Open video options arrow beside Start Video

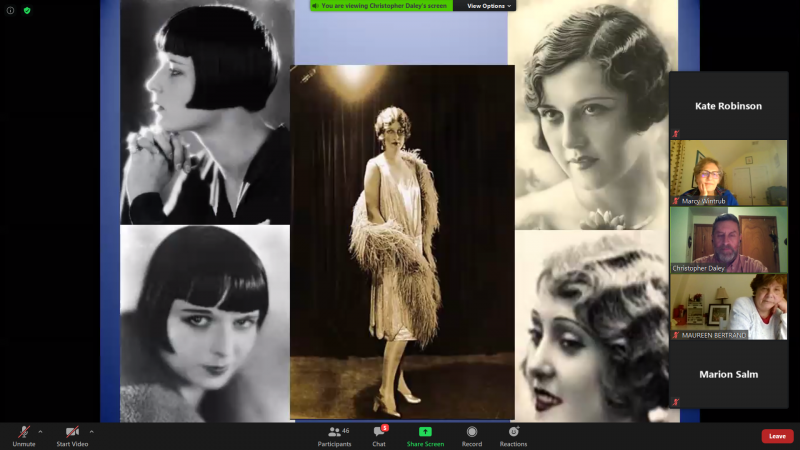[91, 432]
